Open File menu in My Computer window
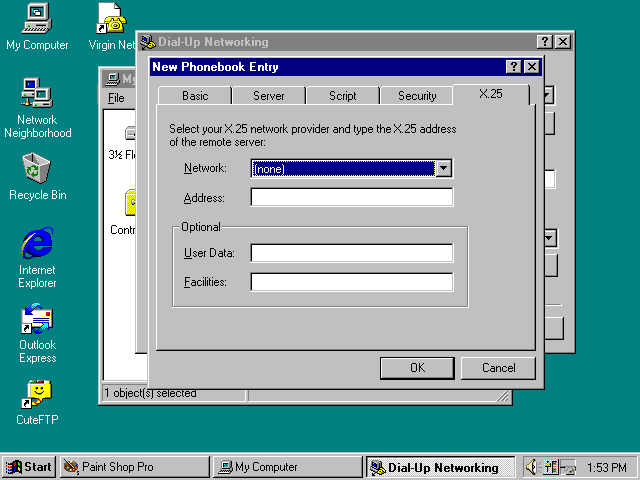This screenshot has height=480, width=640. pos(116,98)
